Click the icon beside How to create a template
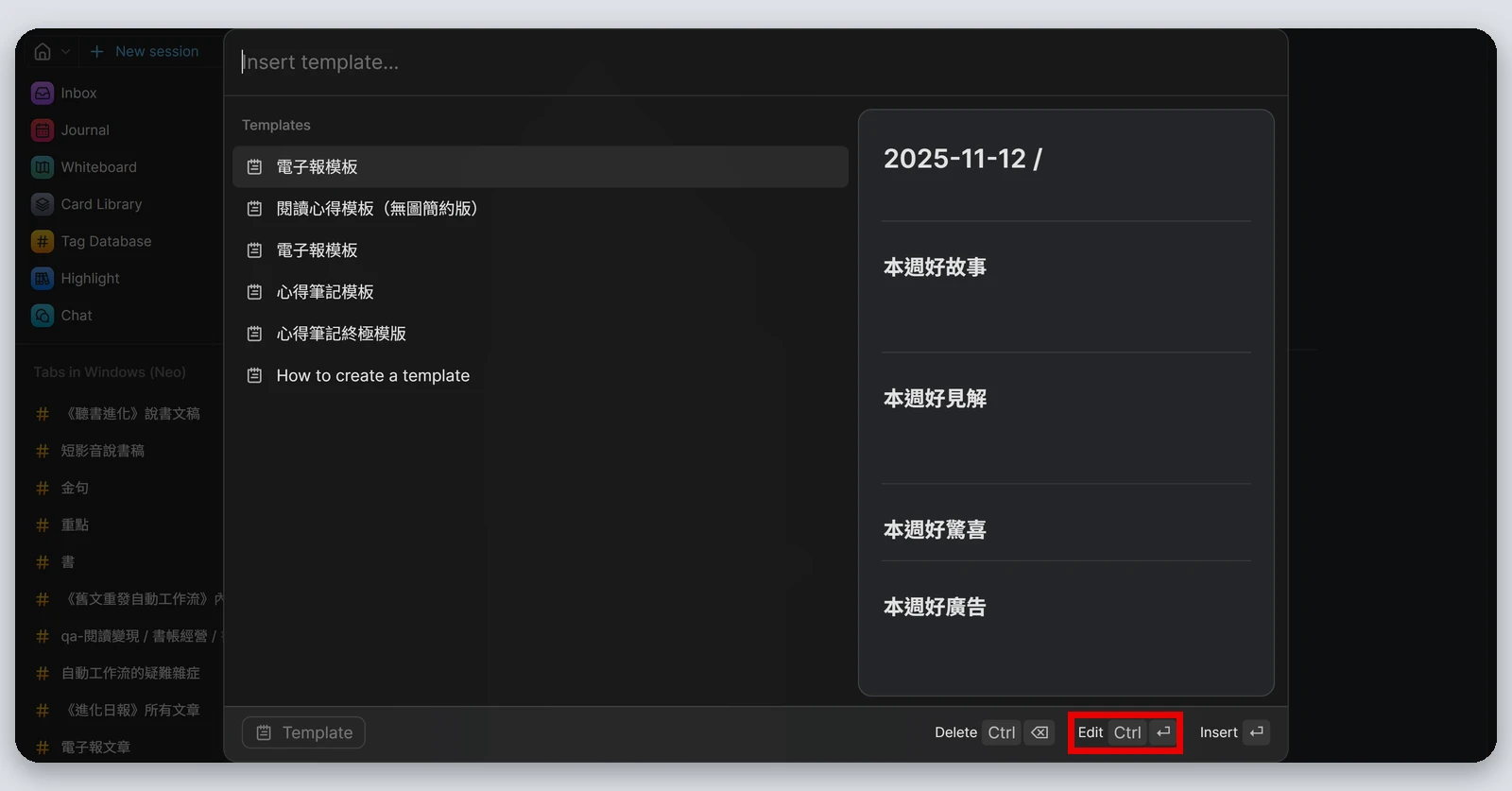The height and width of the screenshot is (791, 1512). (254, 375)
